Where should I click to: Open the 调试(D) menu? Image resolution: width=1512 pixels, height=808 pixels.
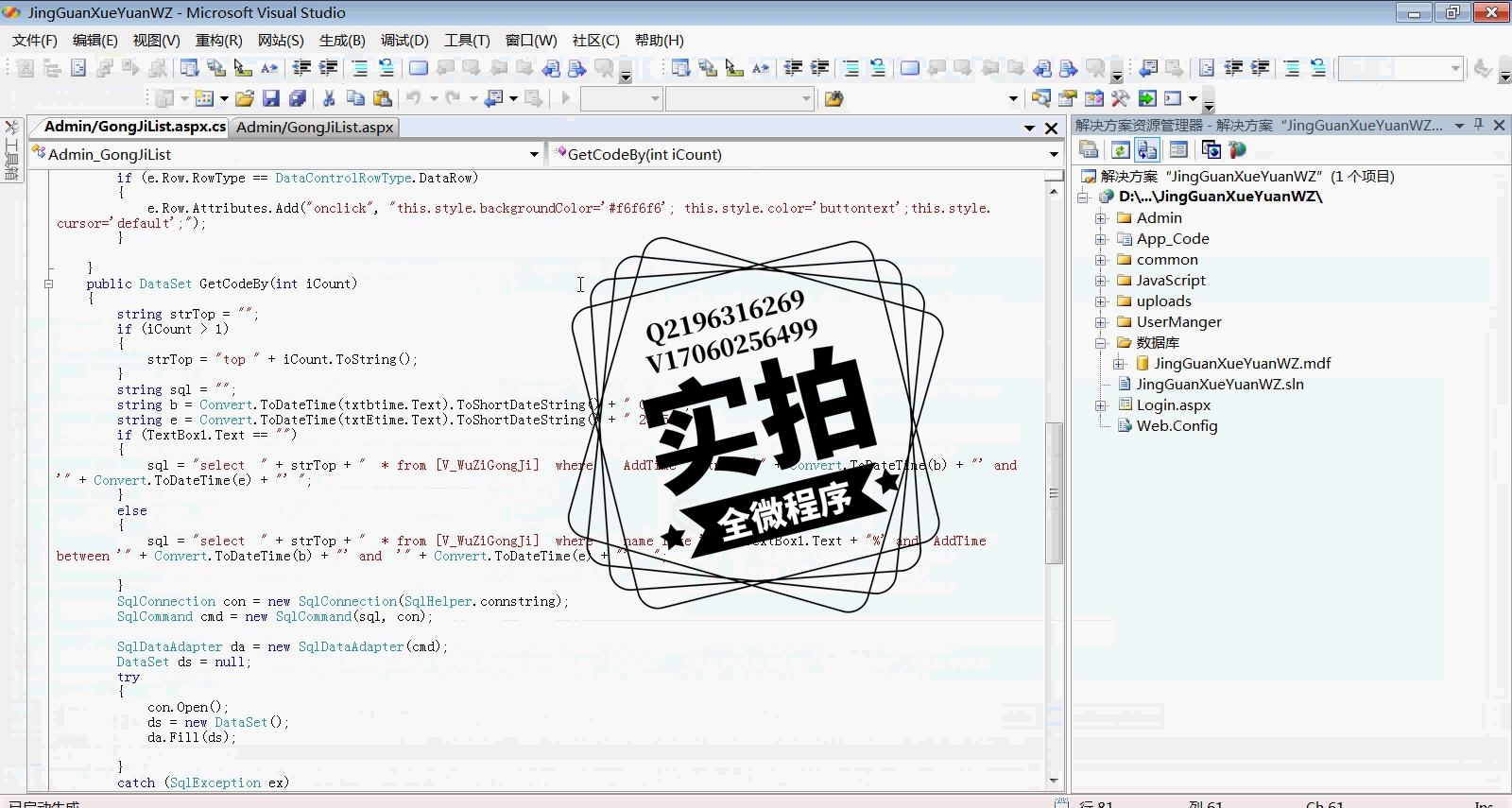[404, 41]
